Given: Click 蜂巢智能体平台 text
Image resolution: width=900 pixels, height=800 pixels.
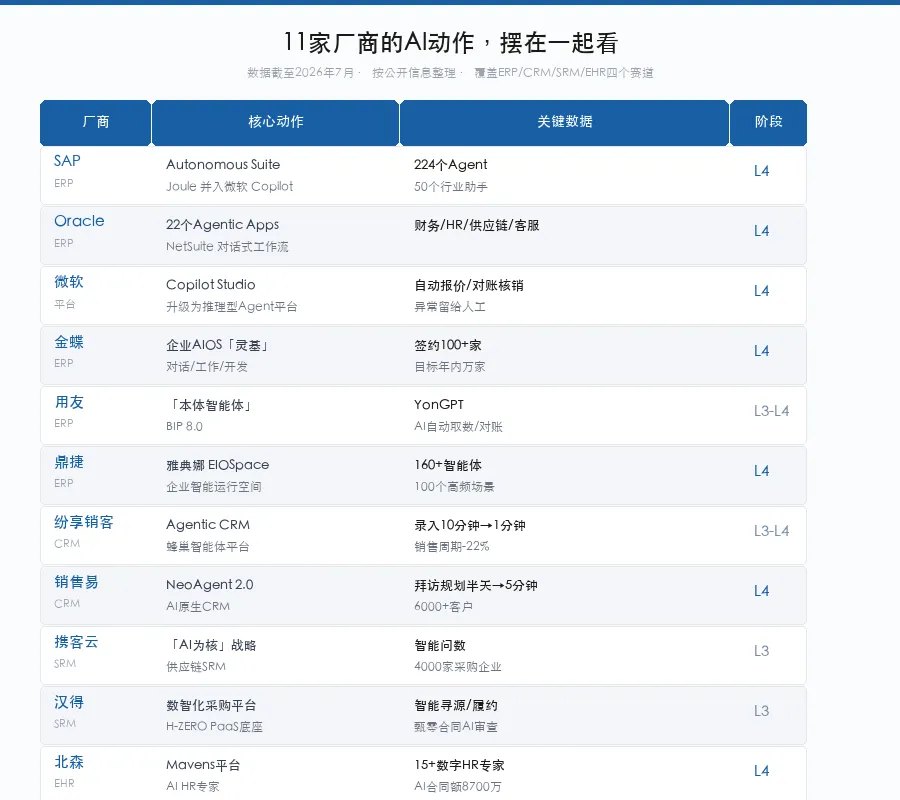Looking at the screenshot, I should pyautogui.click(x=208, y=547).
